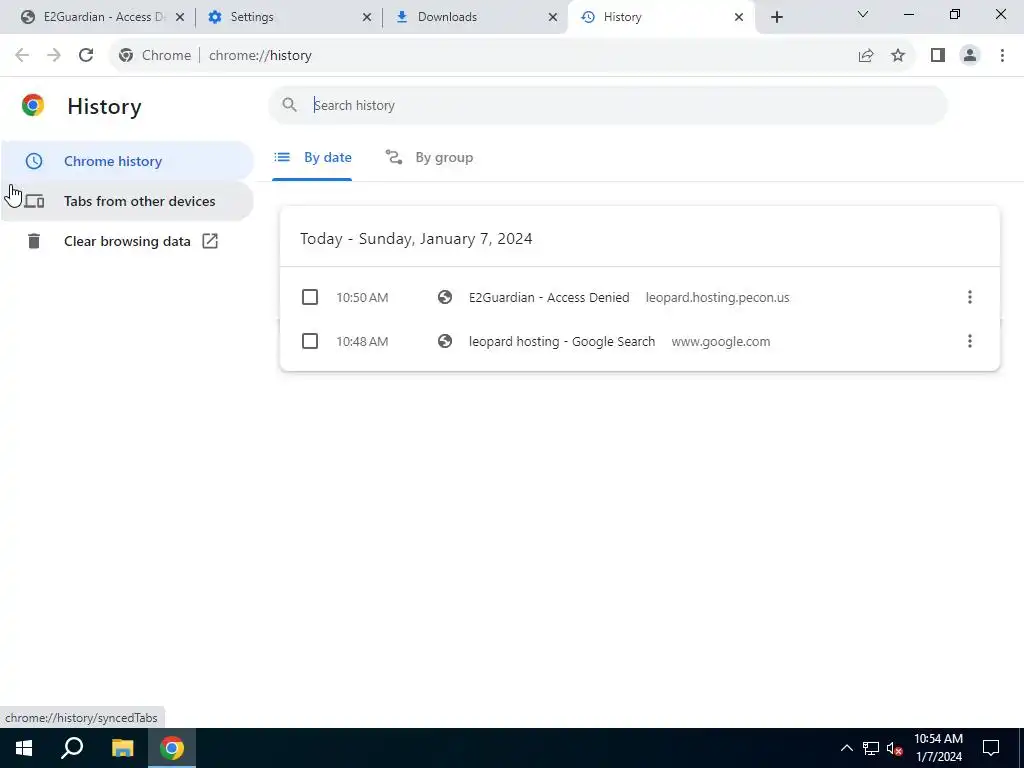1024x768 pixels.
Task: Open Tabs from other devices
Action: (127, 201)
